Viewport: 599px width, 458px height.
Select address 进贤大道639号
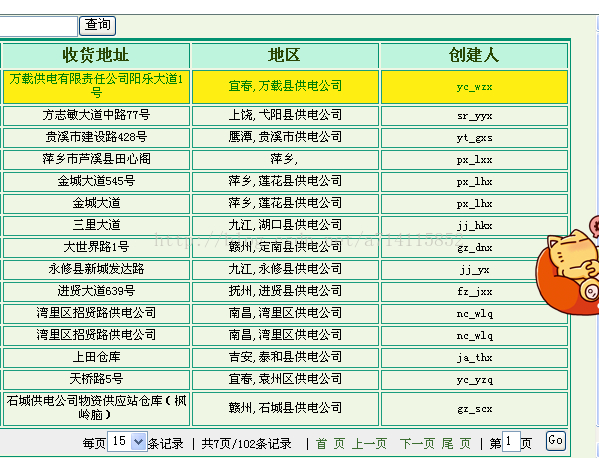pyautogui.click(x=96, y=292)
